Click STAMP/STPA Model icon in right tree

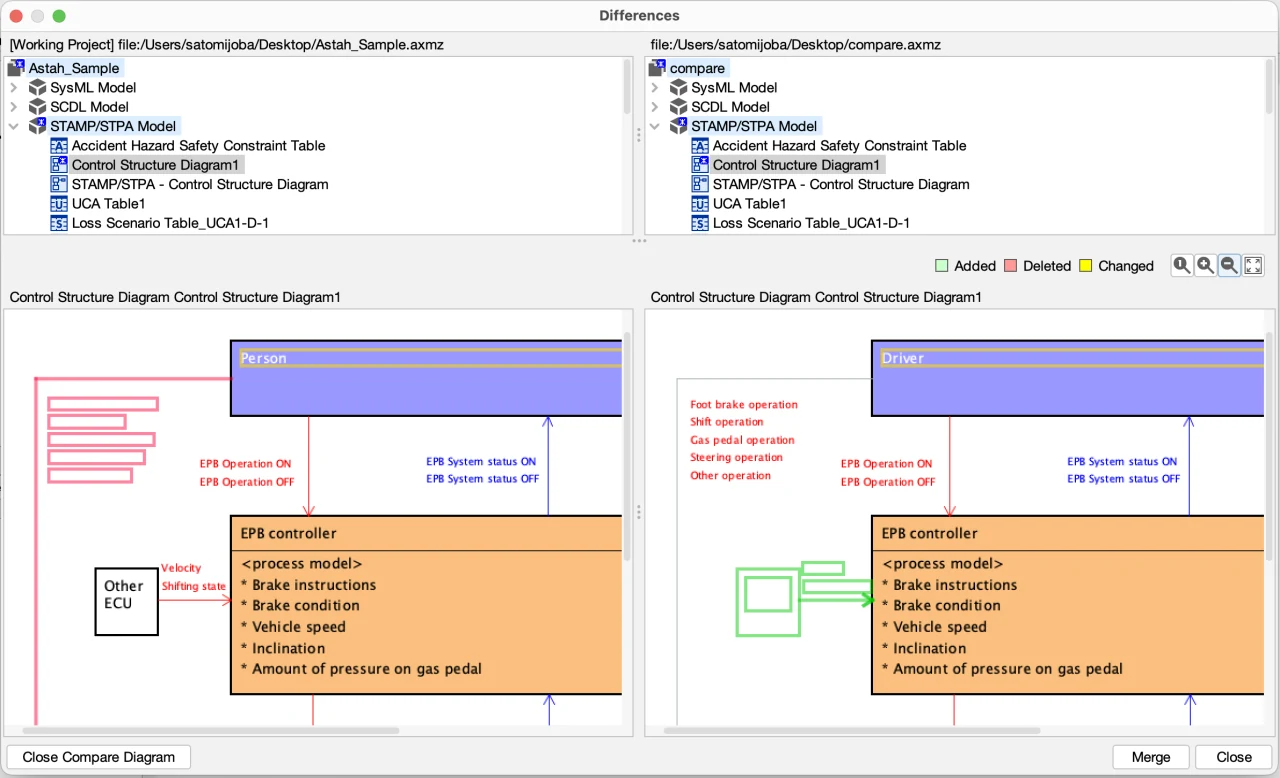(678, 126)
